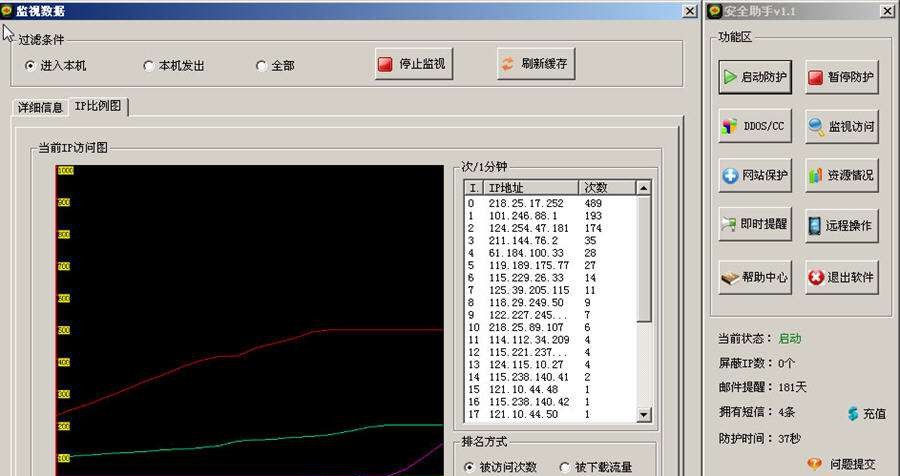
Task: Switch to the 详细信息 tab
Action: [x=40, y=107]
